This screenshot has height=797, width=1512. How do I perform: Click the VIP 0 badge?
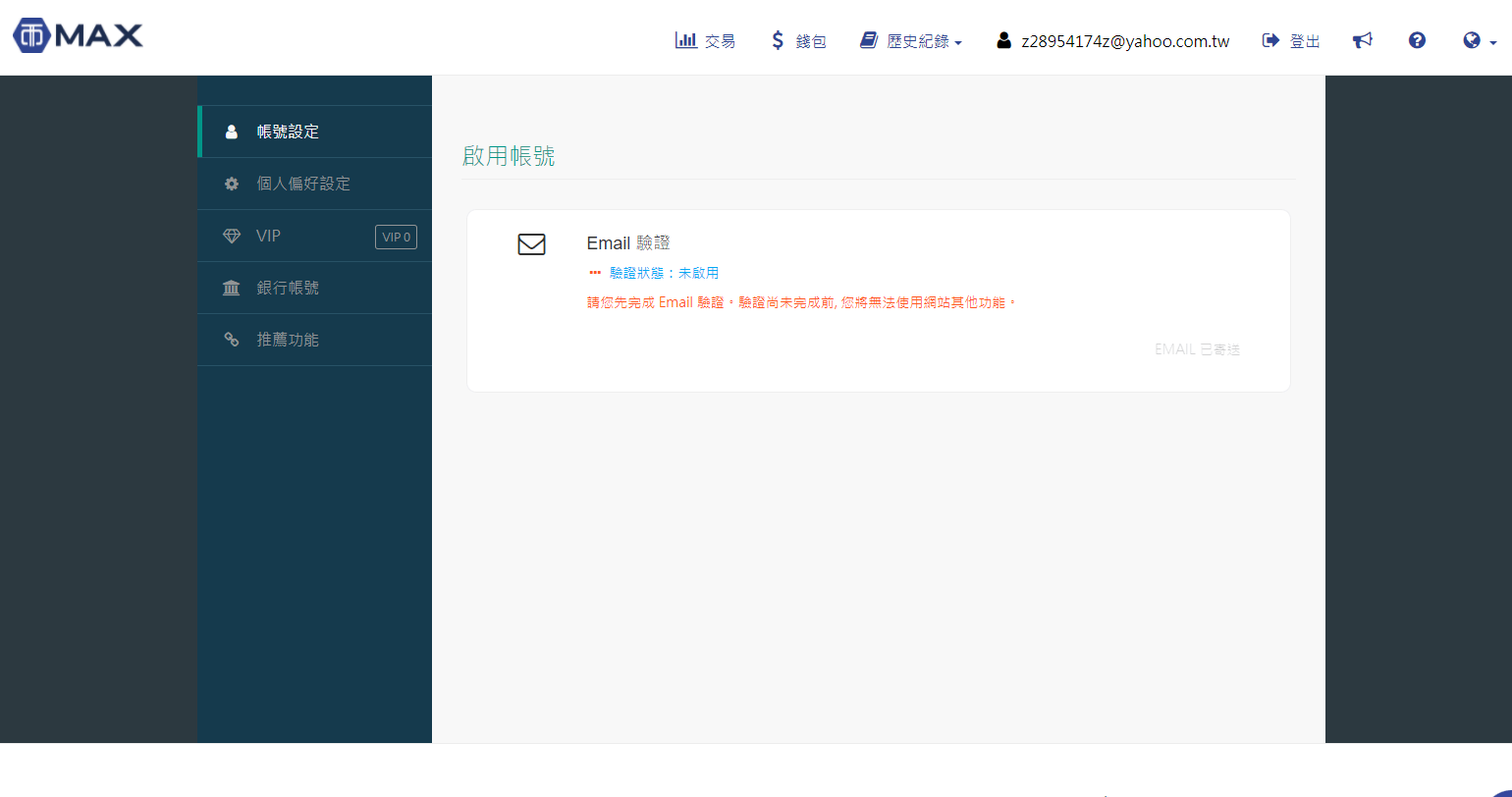[396, 237]
